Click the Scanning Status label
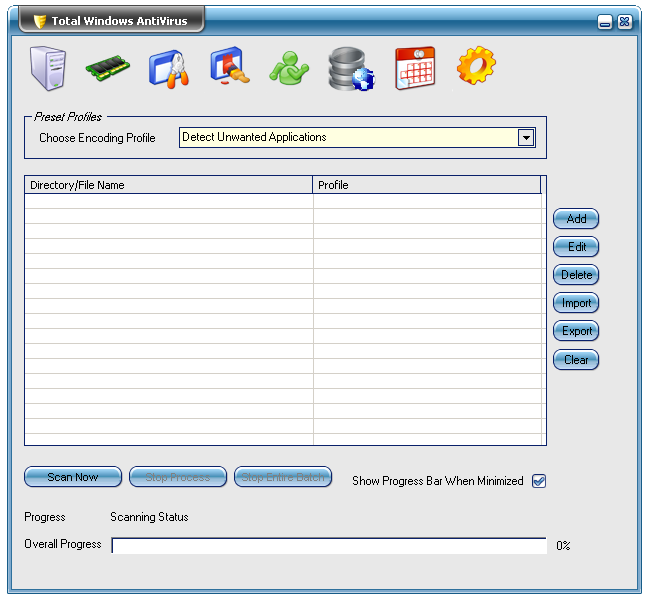The width and height of the screenshot is (655, 605). [149, 517]
